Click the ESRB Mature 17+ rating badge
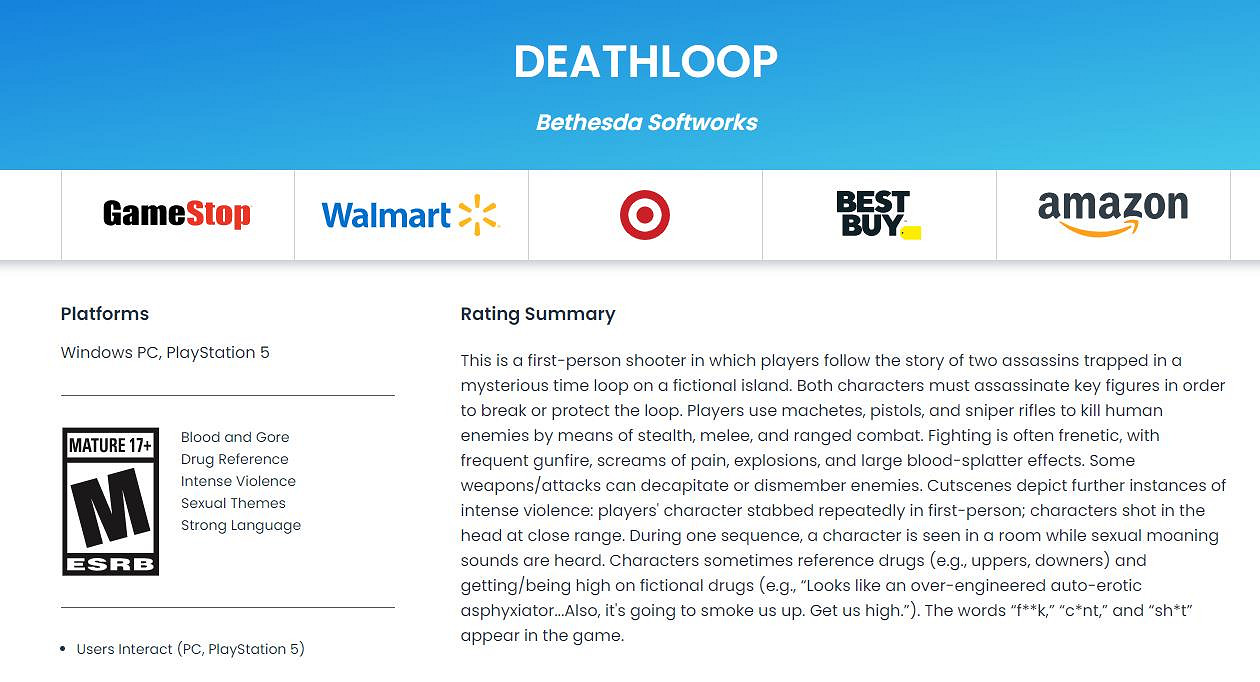The height and width of the screenshot is (682, 1260). (110, 501)
